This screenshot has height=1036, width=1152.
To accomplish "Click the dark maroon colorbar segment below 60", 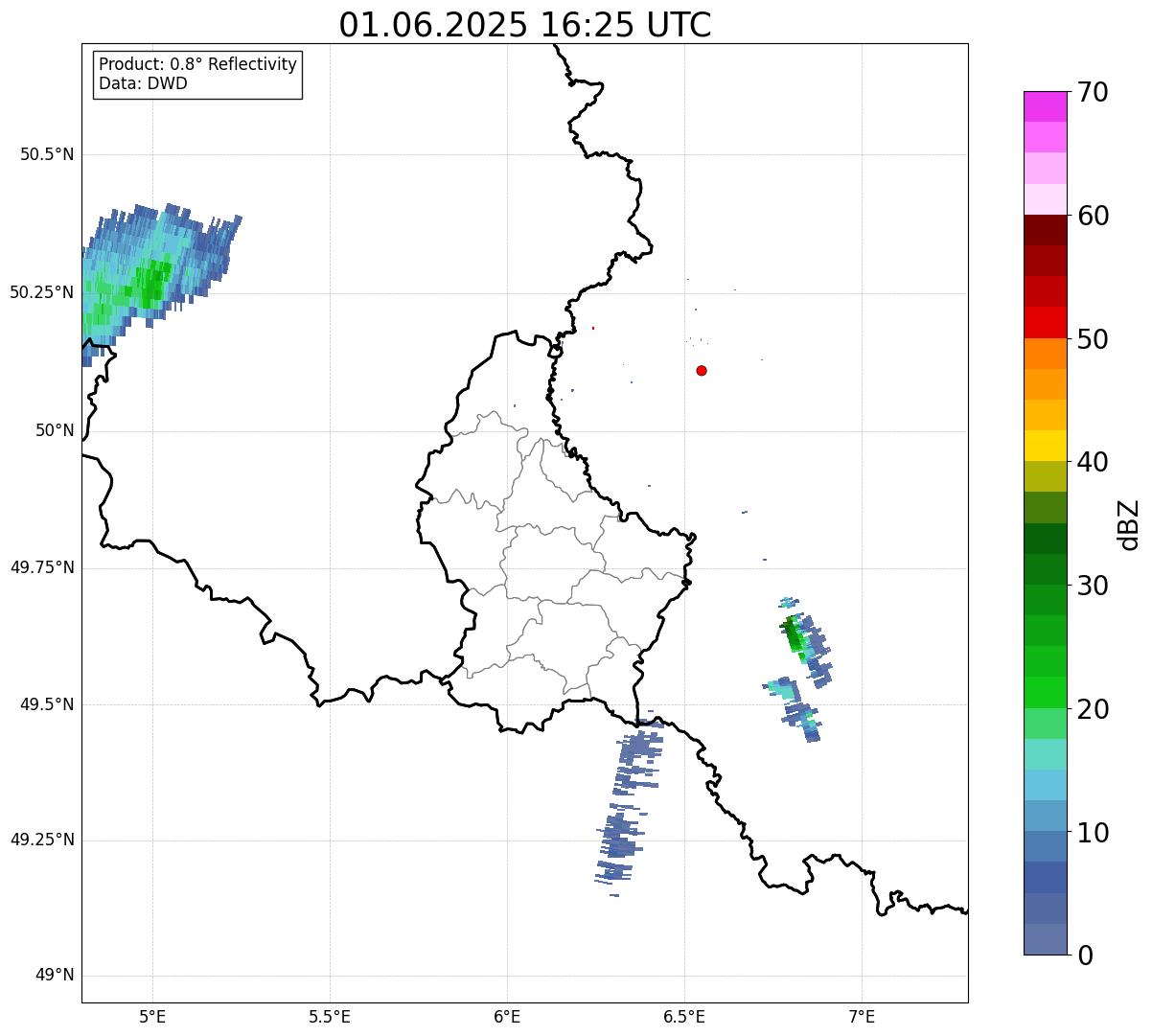I will pos(1045,230).
